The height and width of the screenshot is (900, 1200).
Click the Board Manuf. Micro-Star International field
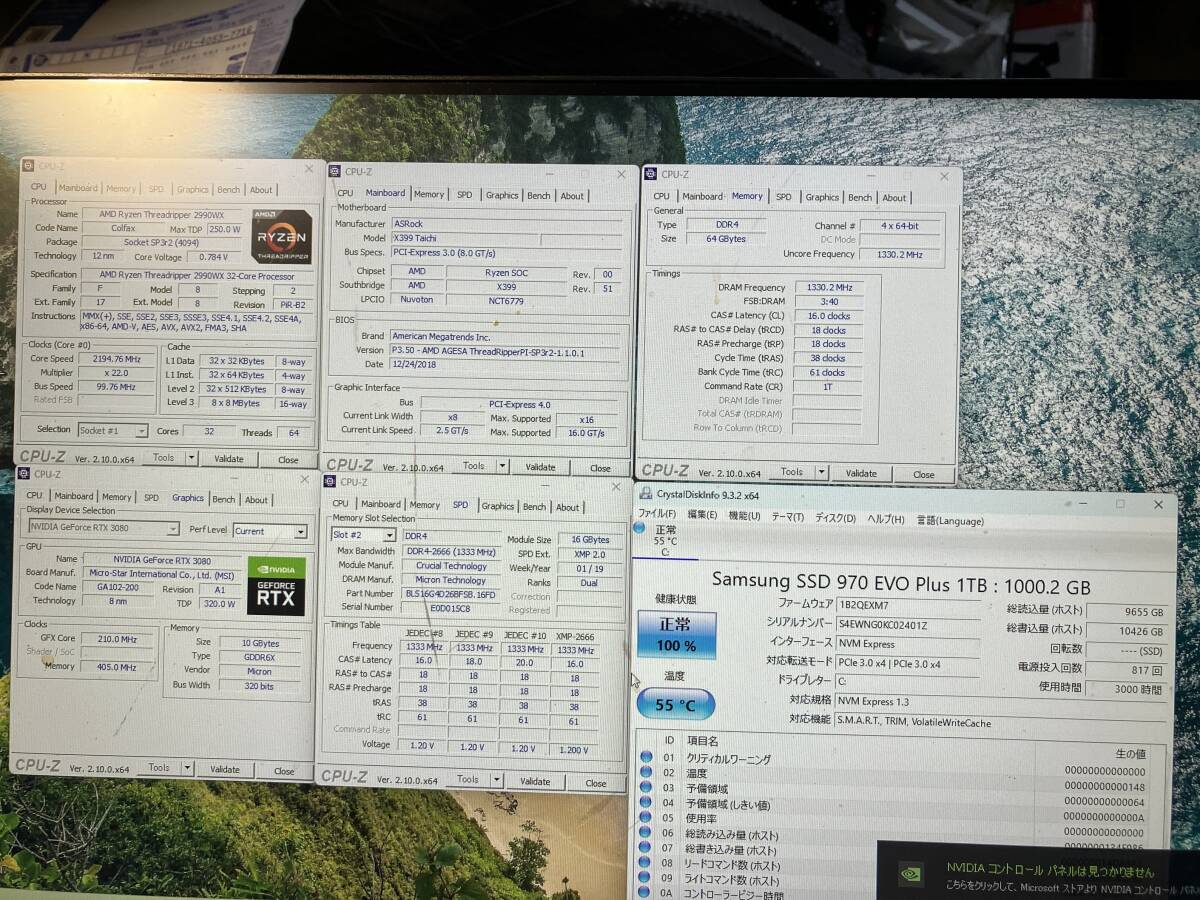(162, 573)
